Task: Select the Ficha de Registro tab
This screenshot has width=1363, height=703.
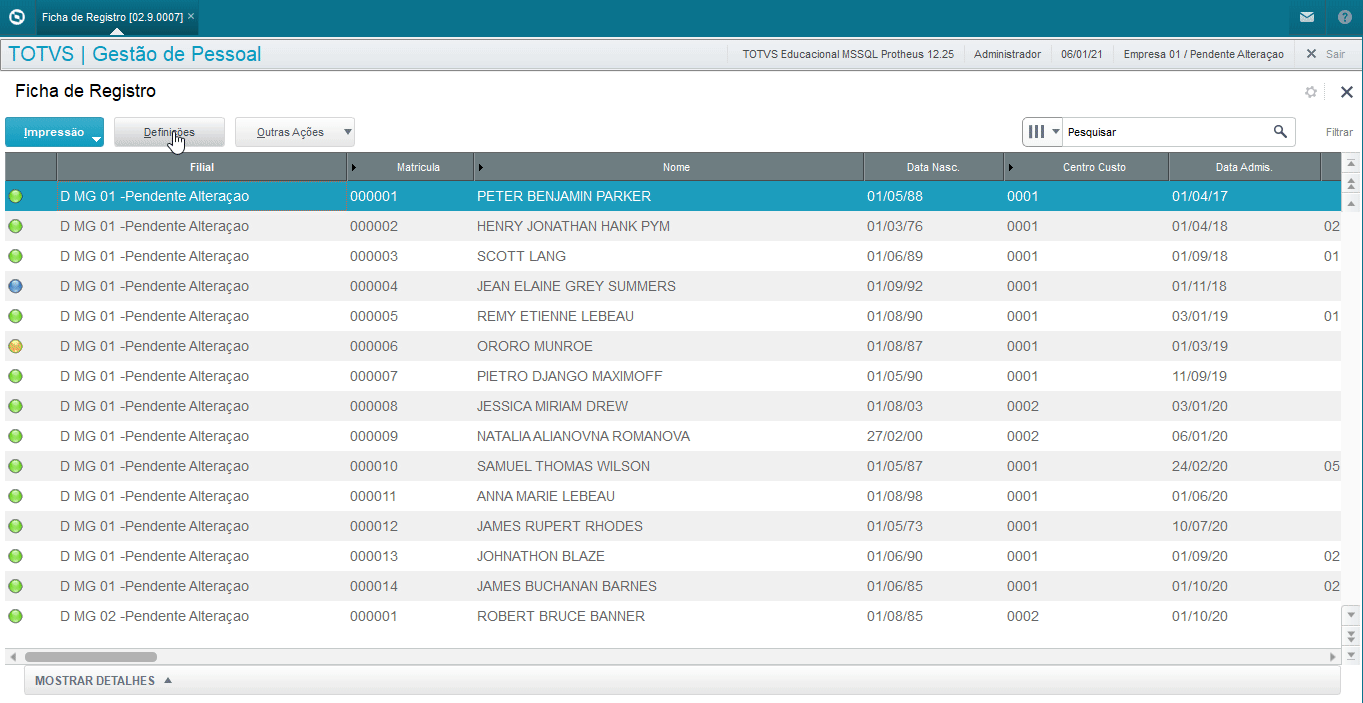Action: 112,17
